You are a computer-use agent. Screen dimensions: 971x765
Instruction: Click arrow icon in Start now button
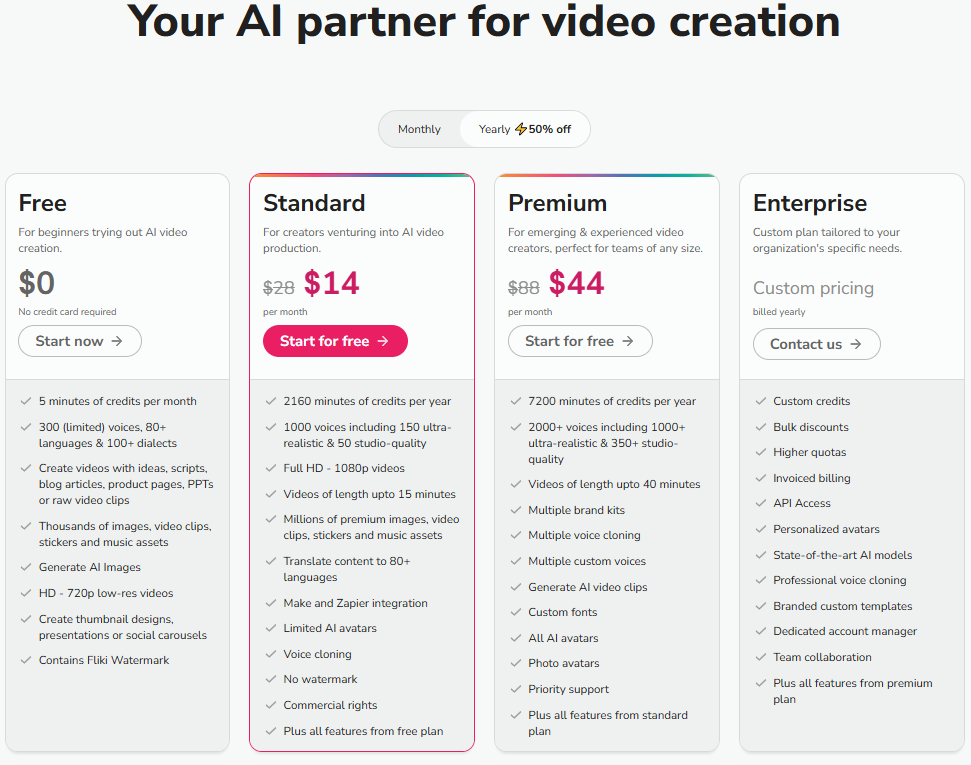(x=117, y=341)
